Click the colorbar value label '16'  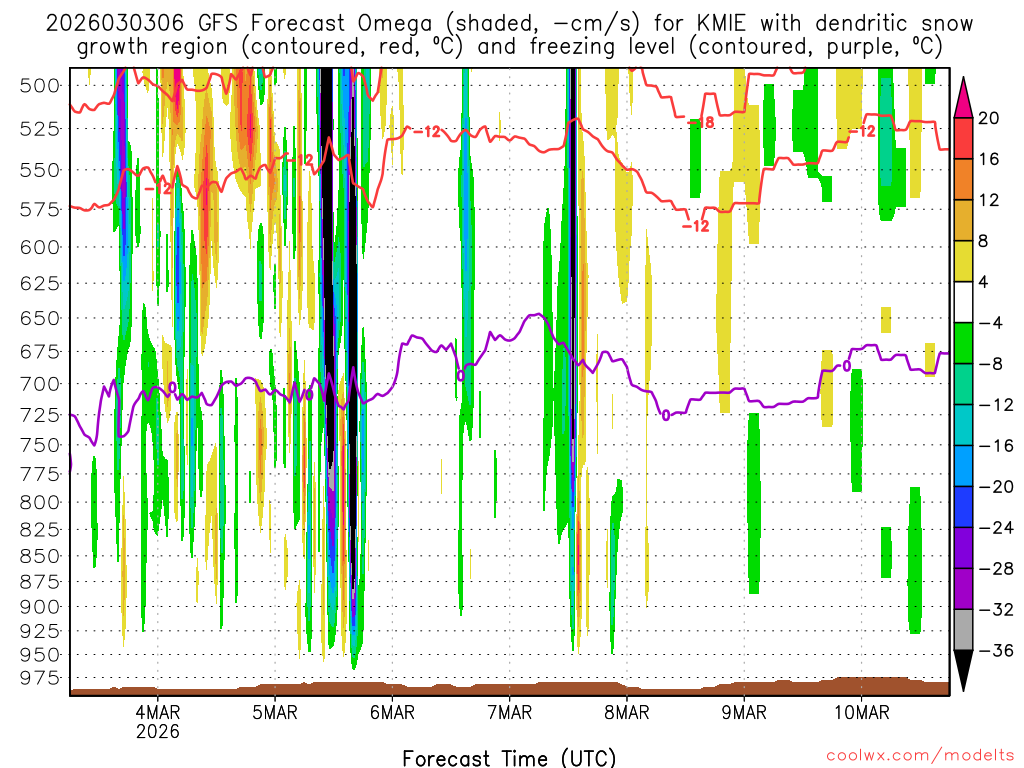pos(989,159)
